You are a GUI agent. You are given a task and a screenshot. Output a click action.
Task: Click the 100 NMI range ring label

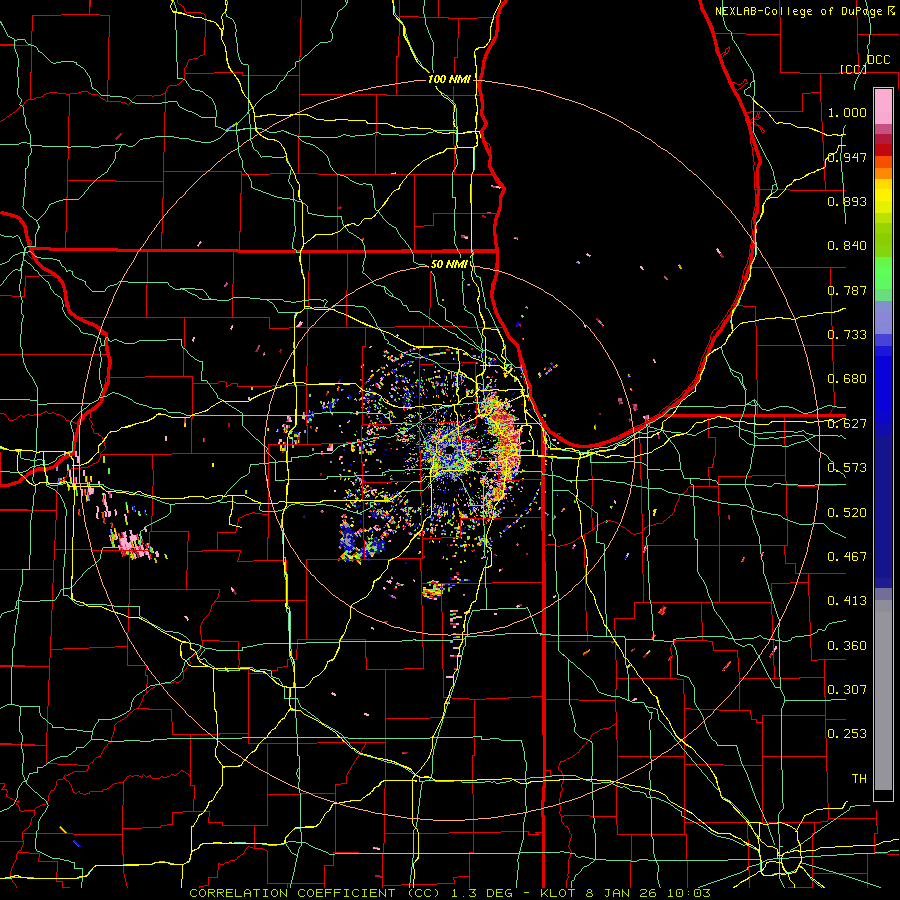click(449, 79)
